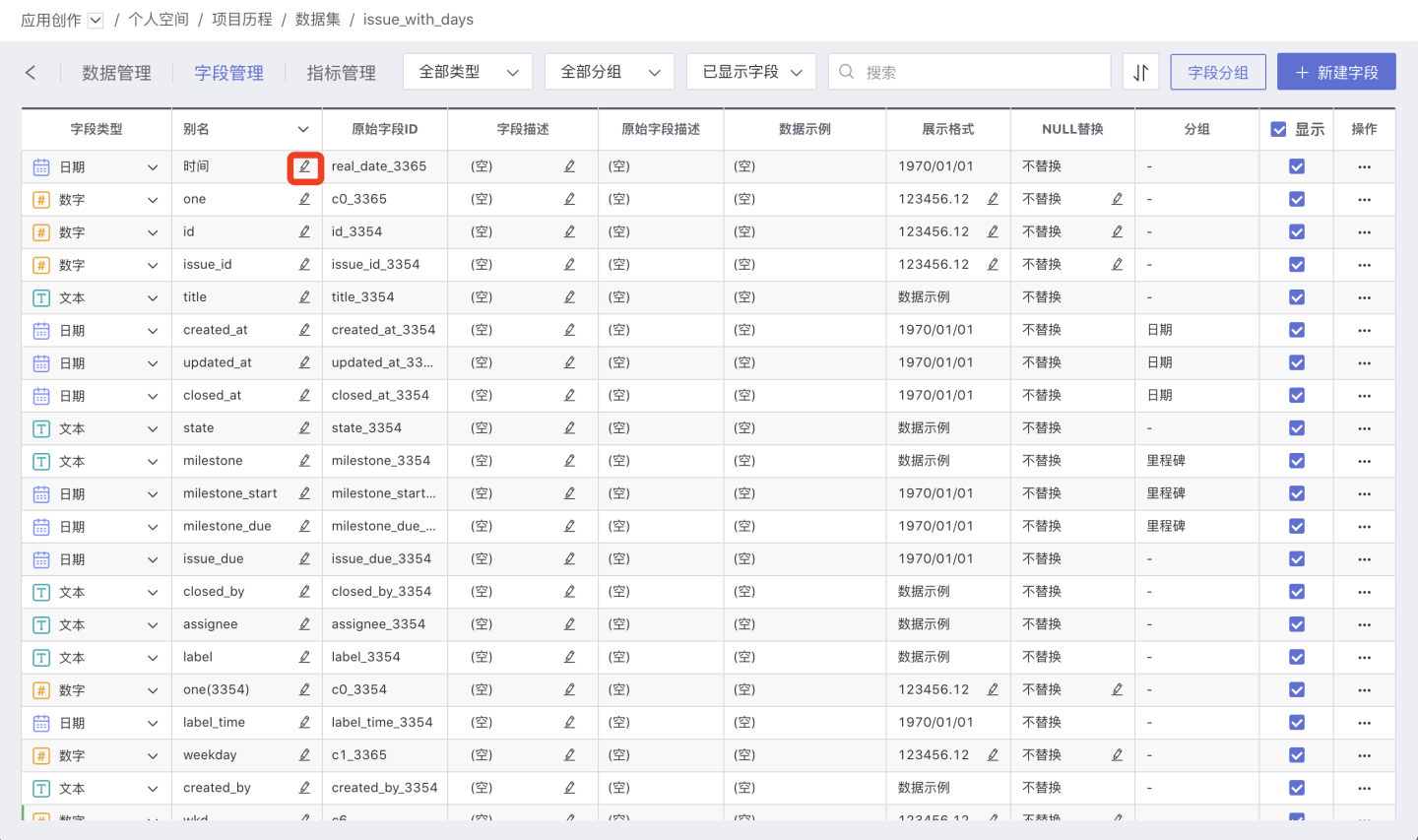The height and width of the screenshot is (840, 1418).
Task: Switch to the 数据管理 tab
Action: [x=116, y=73]
